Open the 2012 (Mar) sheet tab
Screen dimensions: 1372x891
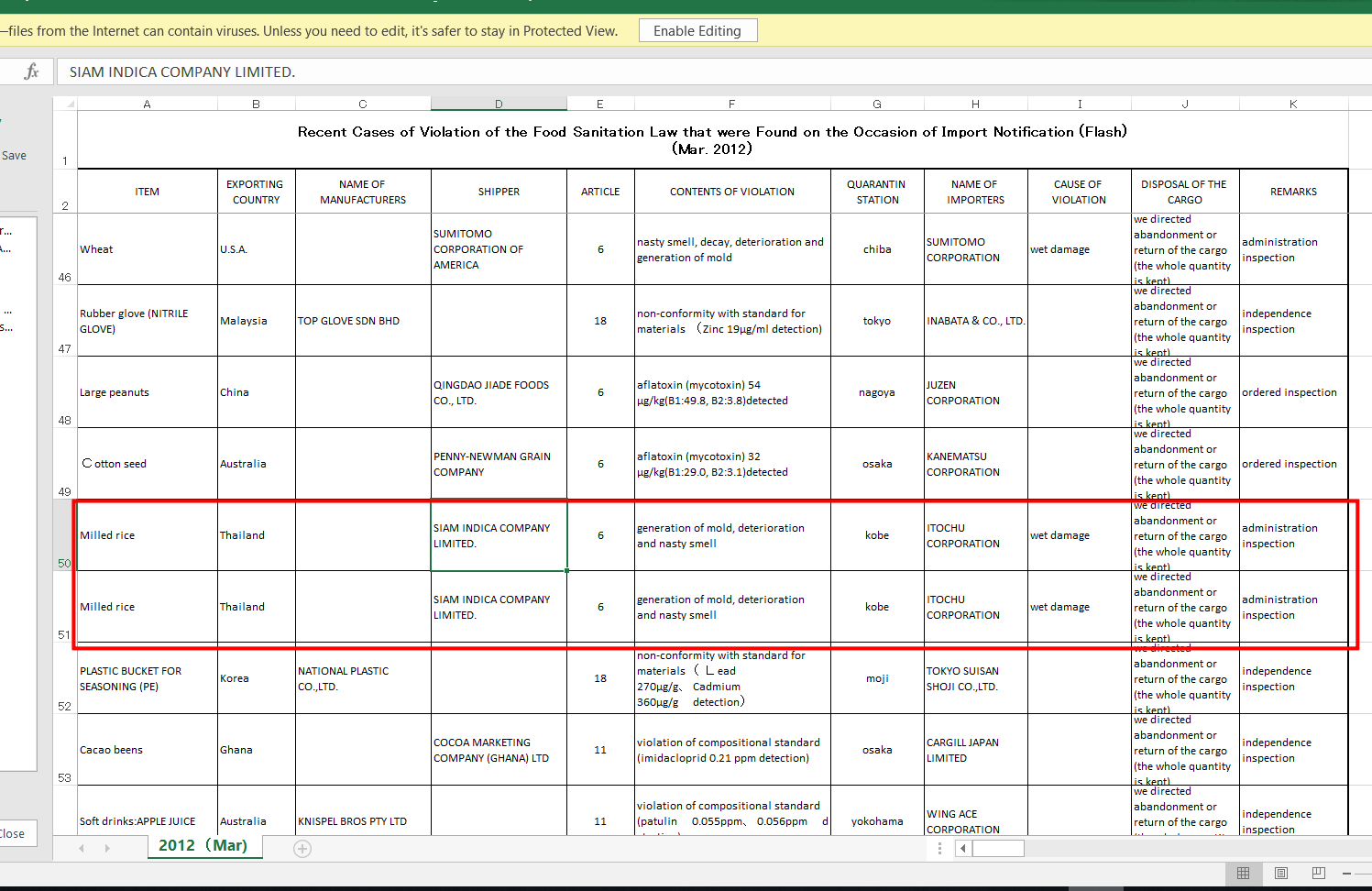203,845
